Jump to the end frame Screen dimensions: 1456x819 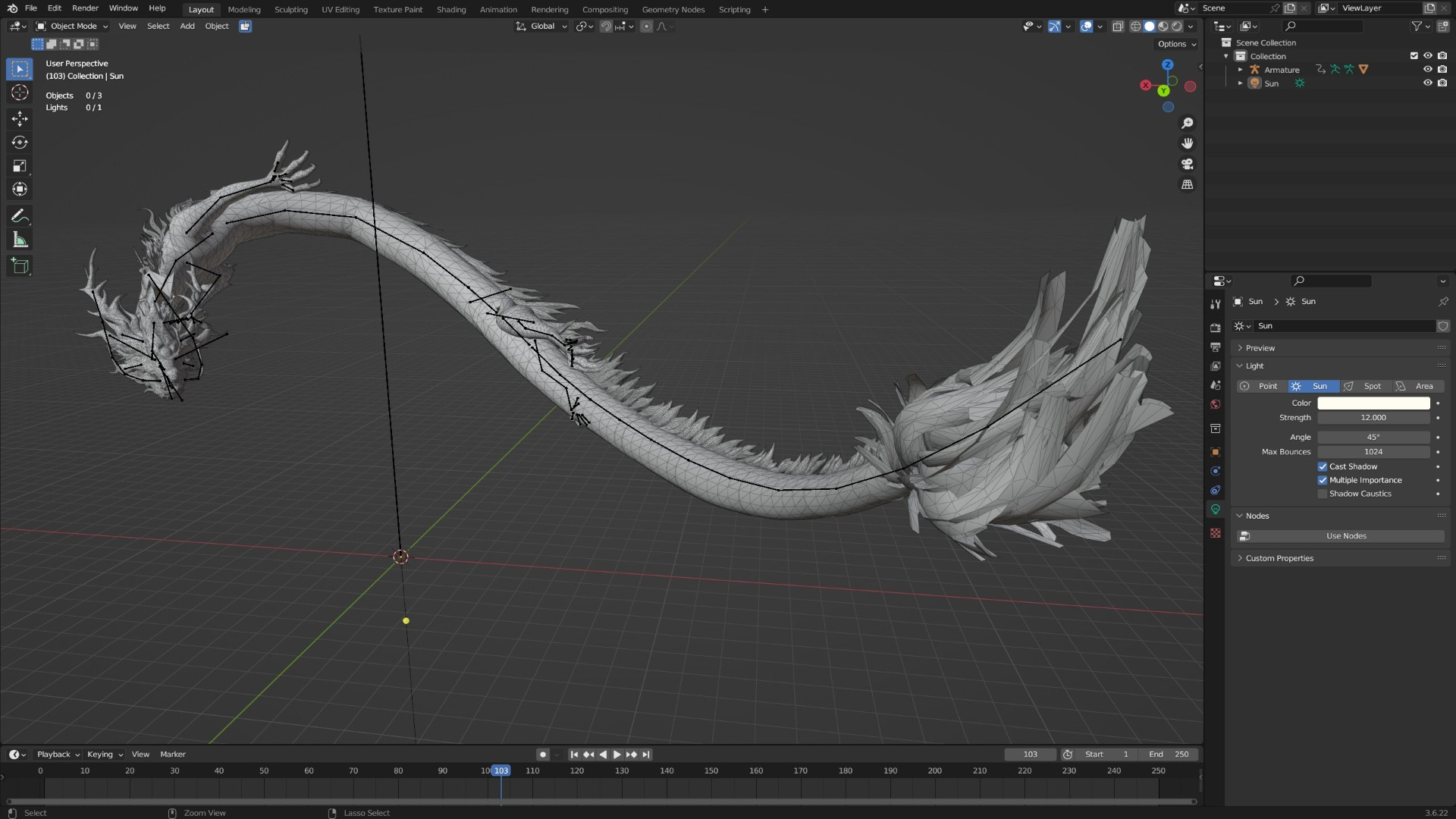coord(645,755)
